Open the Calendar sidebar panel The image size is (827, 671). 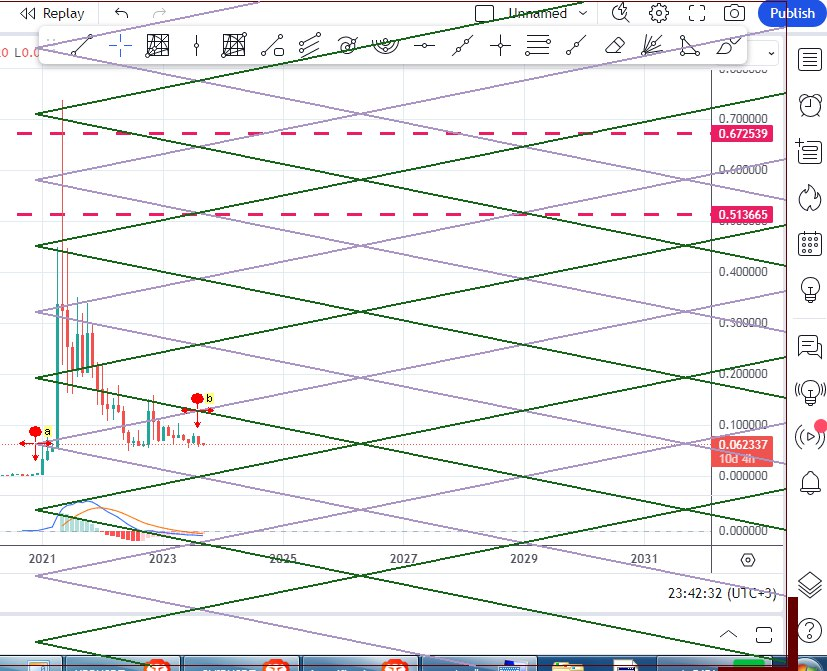810,244
